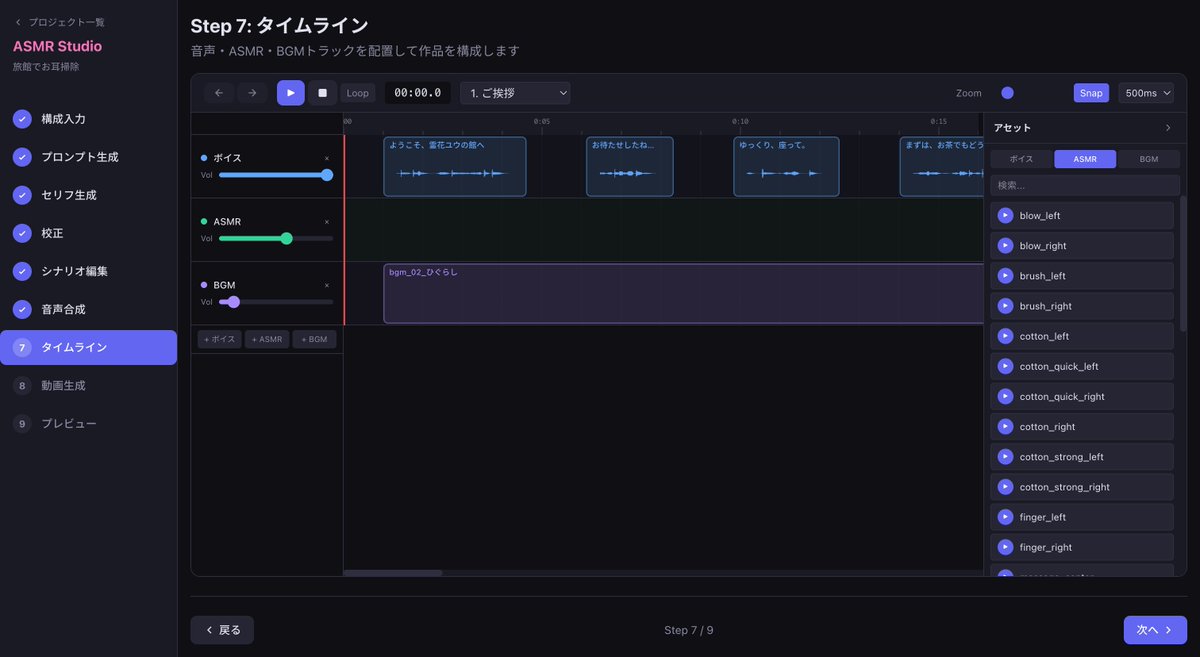1200x657 pixels.
Task: Open the 500ms grid dropdown
Action: click(x=1146, y=92)
